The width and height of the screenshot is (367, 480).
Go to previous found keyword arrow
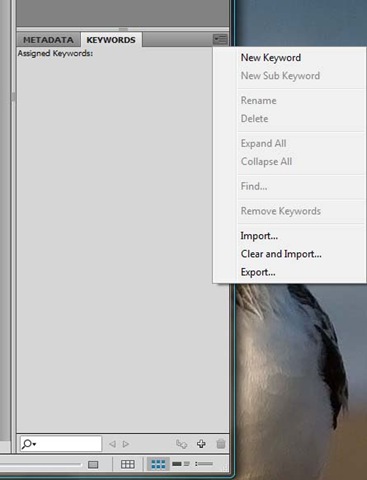pyautogui.click(x=112, y=444)
